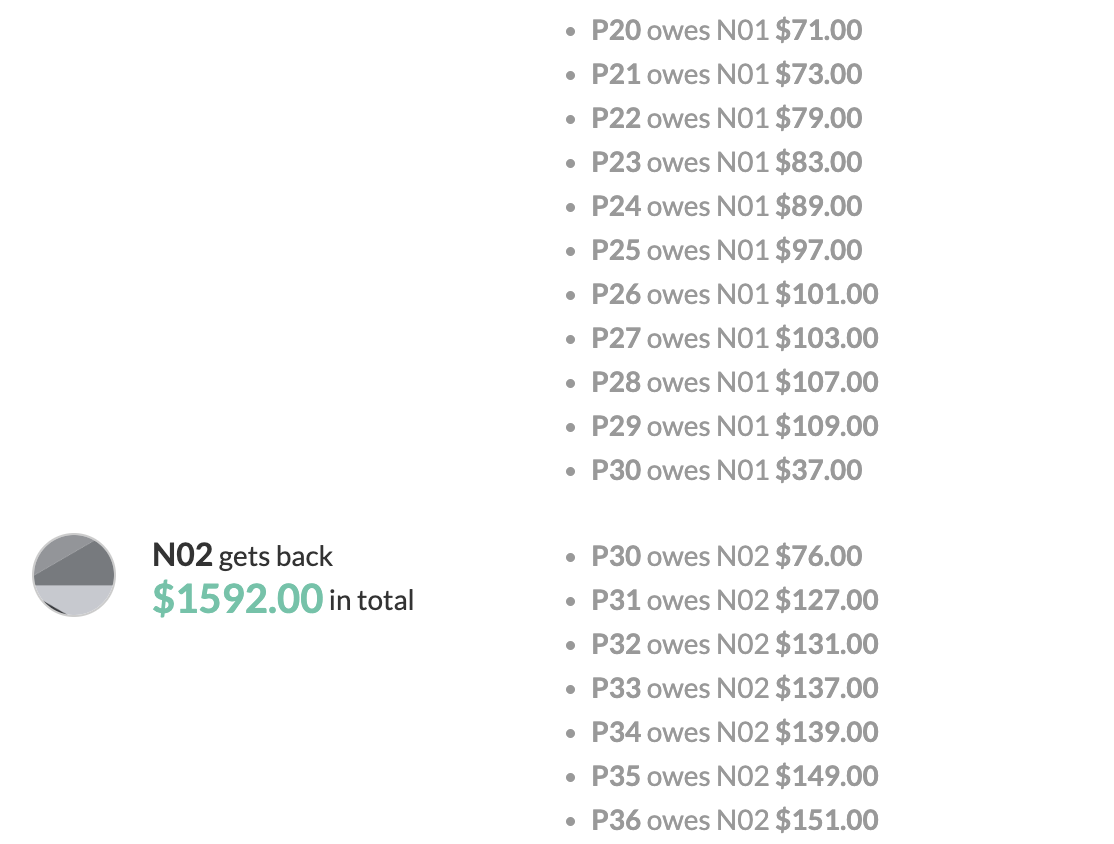Viewport: 1114px width, 844px height.
Task: Click N02's $1592.00 total amount
Action: [238, 598]
